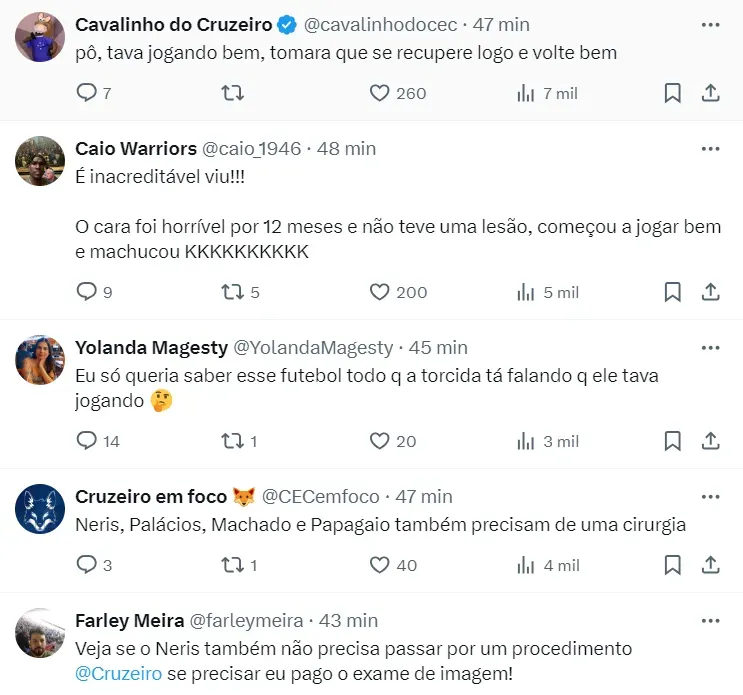Viewport: 743px width, 695px height.
Task: Share Caio Warriors' tweet
Action: (710, 292)
